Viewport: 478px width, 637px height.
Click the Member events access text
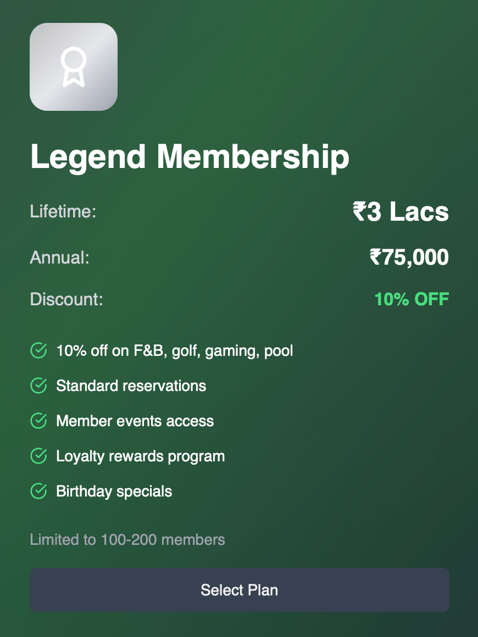(x=135, y=421)
